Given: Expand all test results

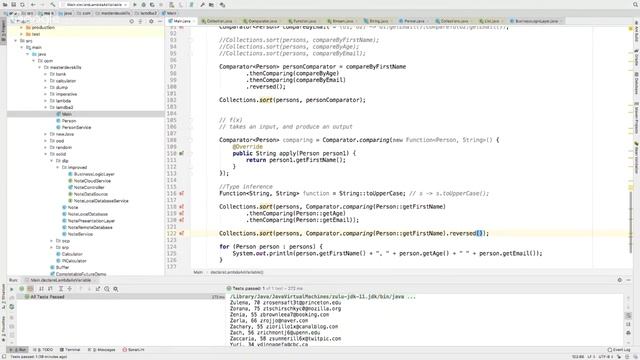Looking at the screenshot, I should [x=61, y=289].
